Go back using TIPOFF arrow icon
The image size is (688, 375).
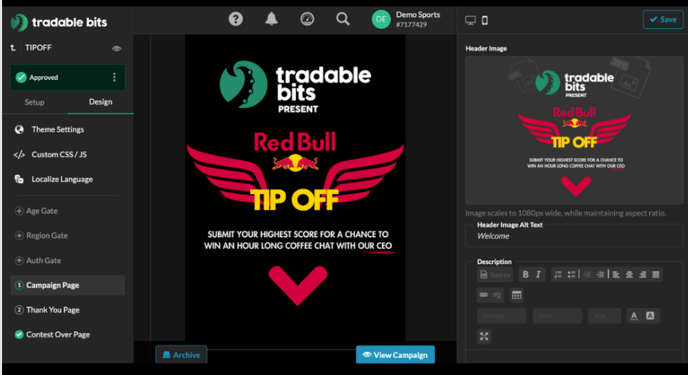pyautogui.click(x=13, y=48)
